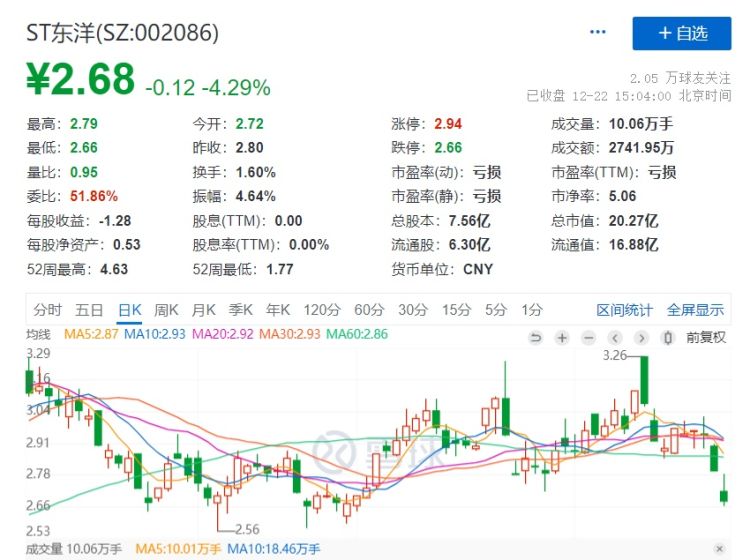Viewport: 750px width, 560px height.
Task: Click the candlestick style icon
Action: [668, 338]
